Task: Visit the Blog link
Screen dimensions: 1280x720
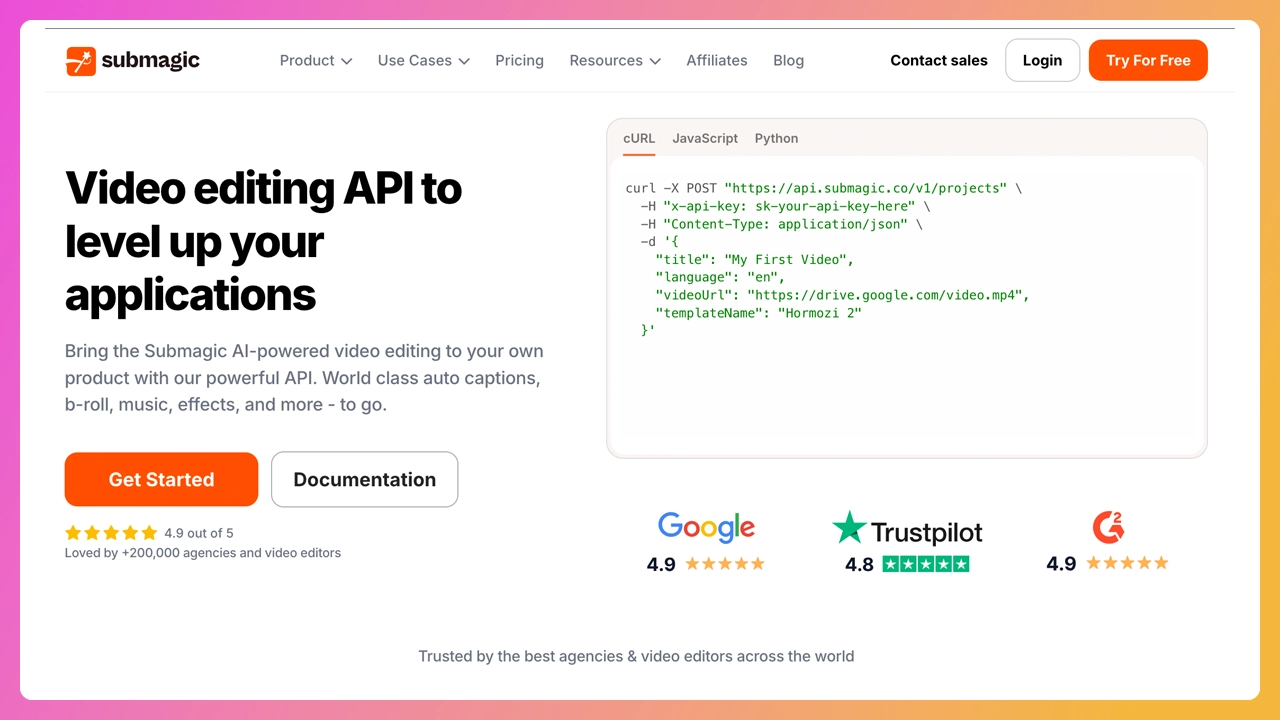Action: pos(788,60)
